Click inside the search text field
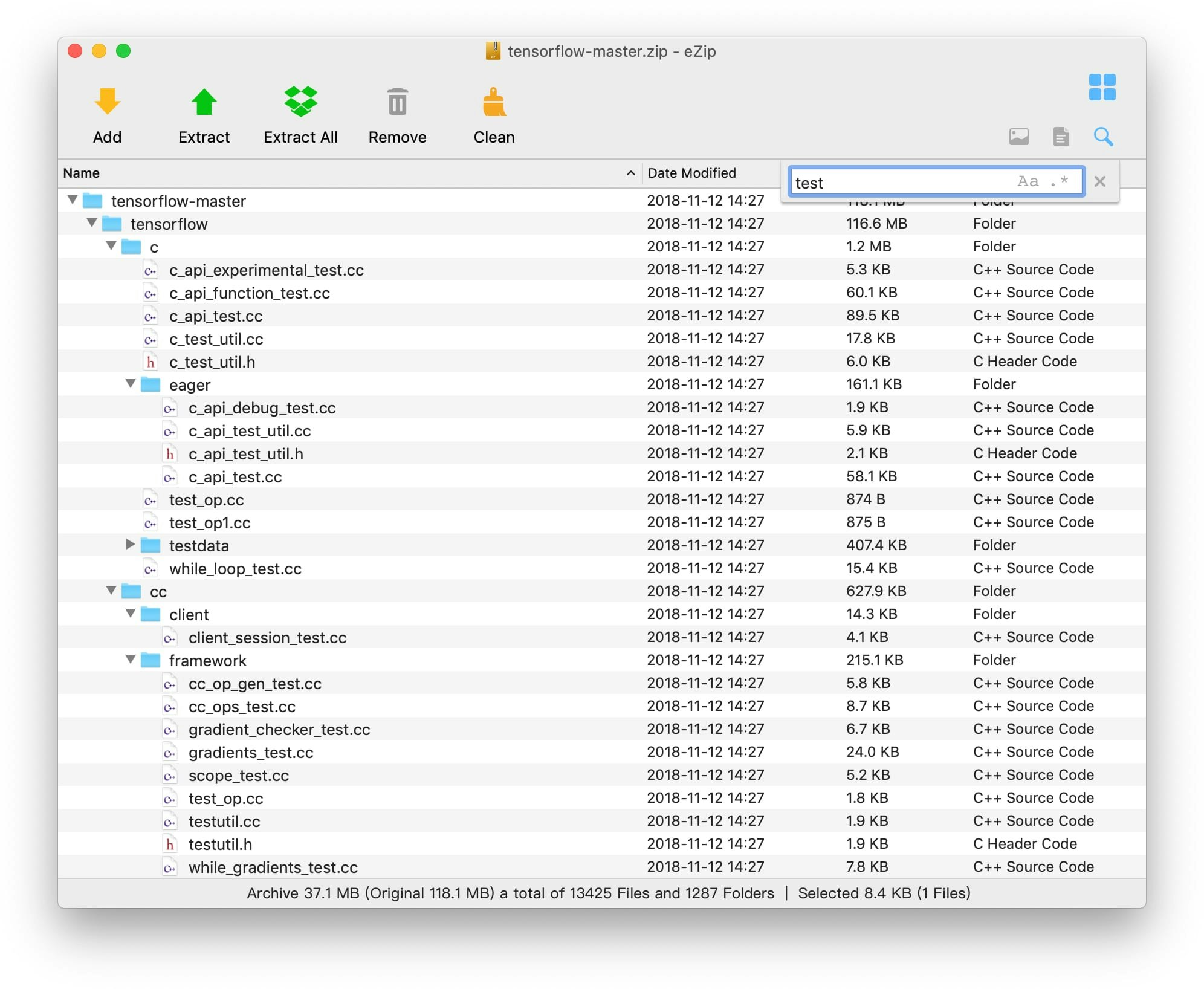Screen dimensions: 1204x989 876,183
